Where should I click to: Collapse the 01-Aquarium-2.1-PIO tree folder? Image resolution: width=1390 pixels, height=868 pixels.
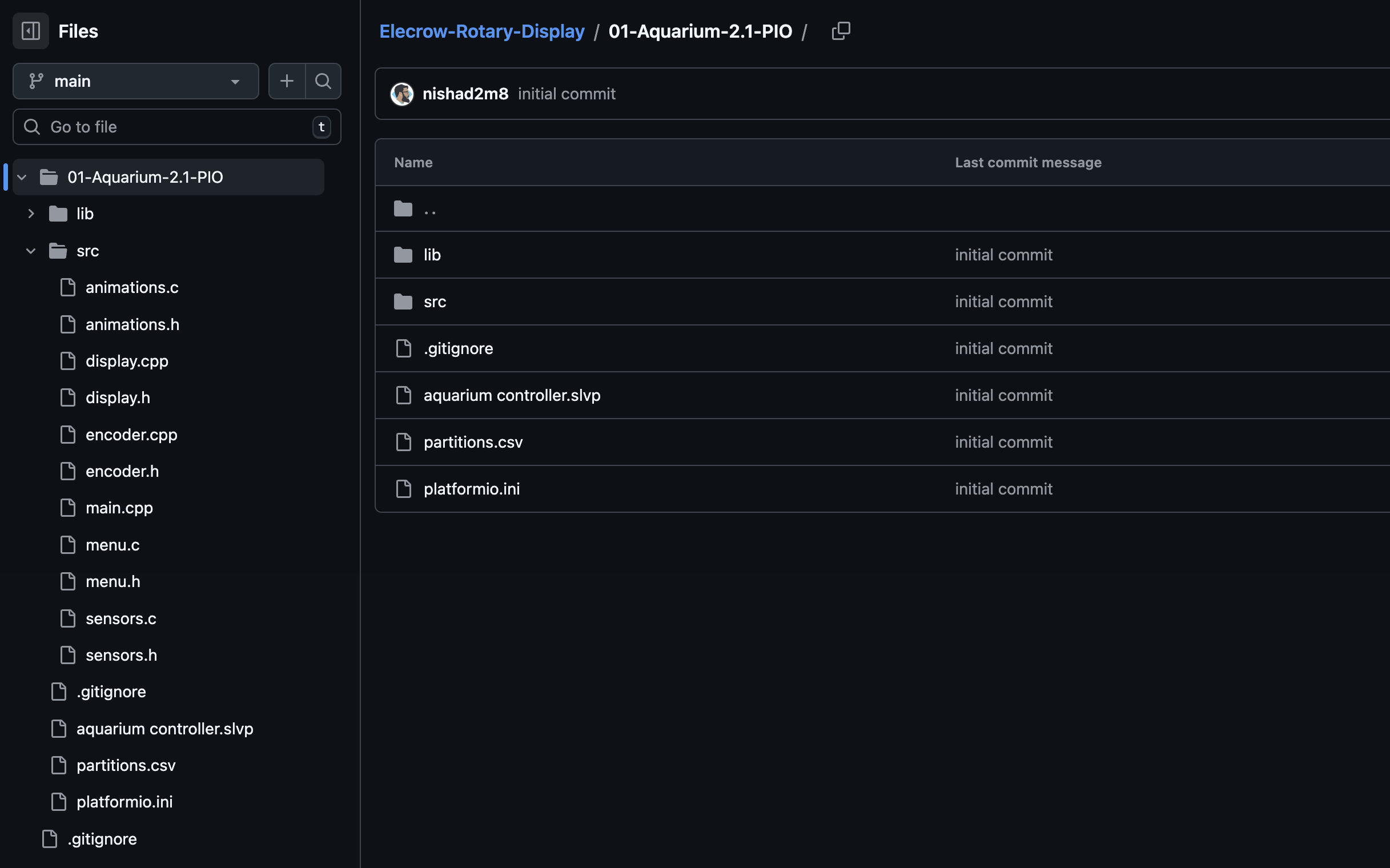tap(22, 178)
